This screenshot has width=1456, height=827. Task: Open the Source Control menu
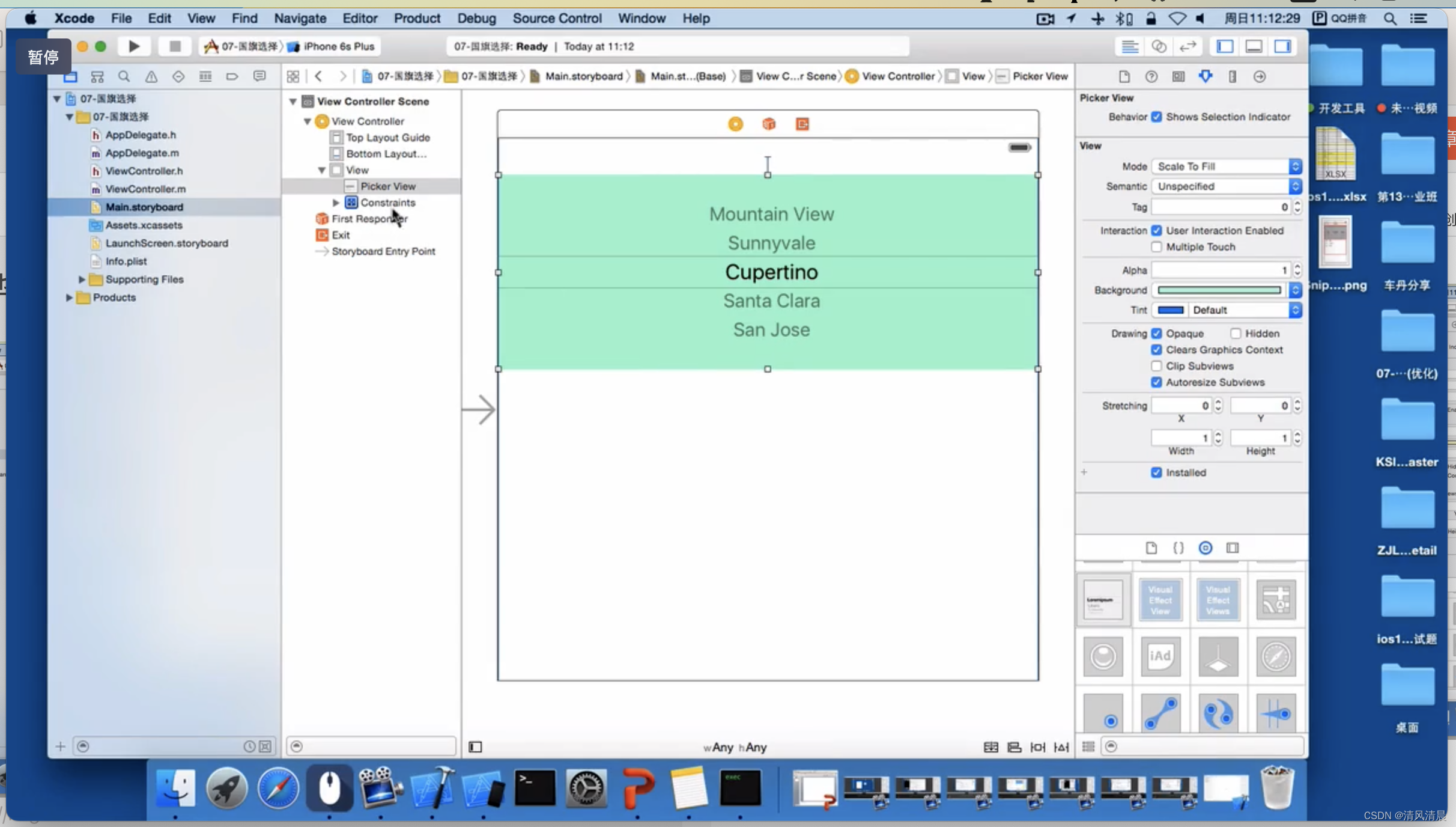[556, 18]
